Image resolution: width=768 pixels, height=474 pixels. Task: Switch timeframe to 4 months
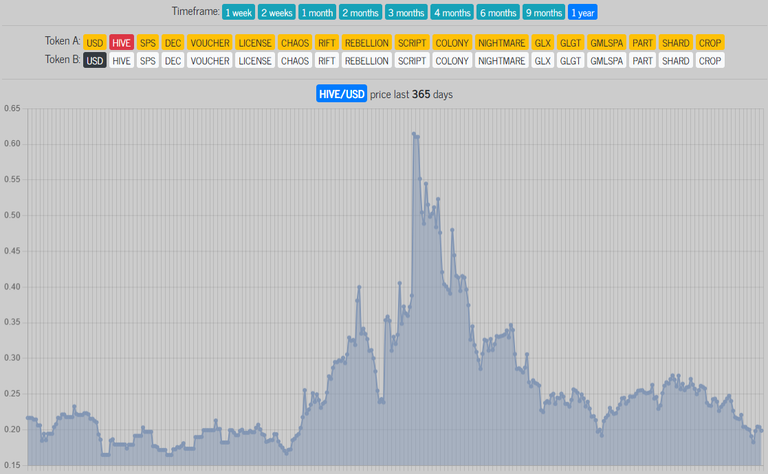(x=452, y=12)
